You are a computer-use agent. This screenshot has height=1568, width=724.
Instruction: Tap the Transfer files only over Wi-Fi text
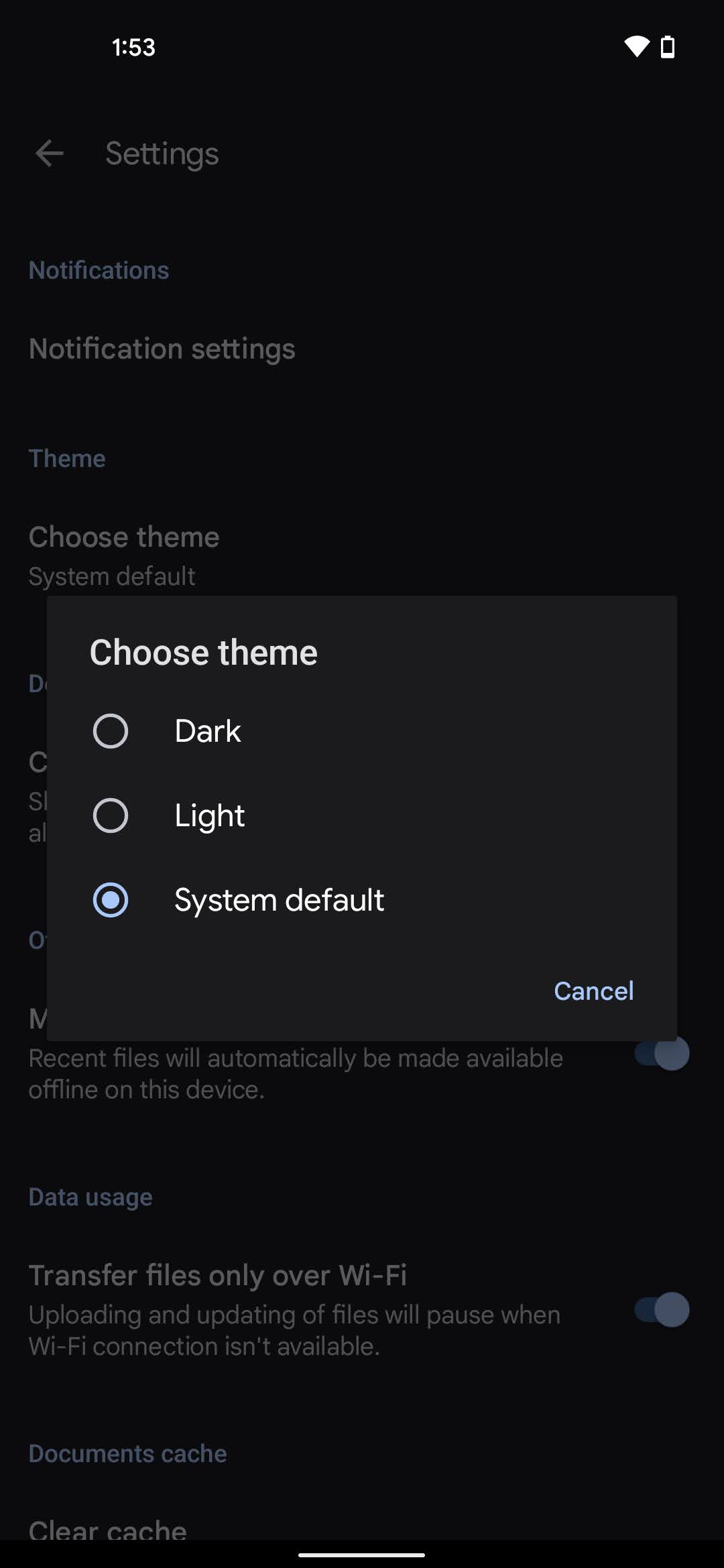218,1275
